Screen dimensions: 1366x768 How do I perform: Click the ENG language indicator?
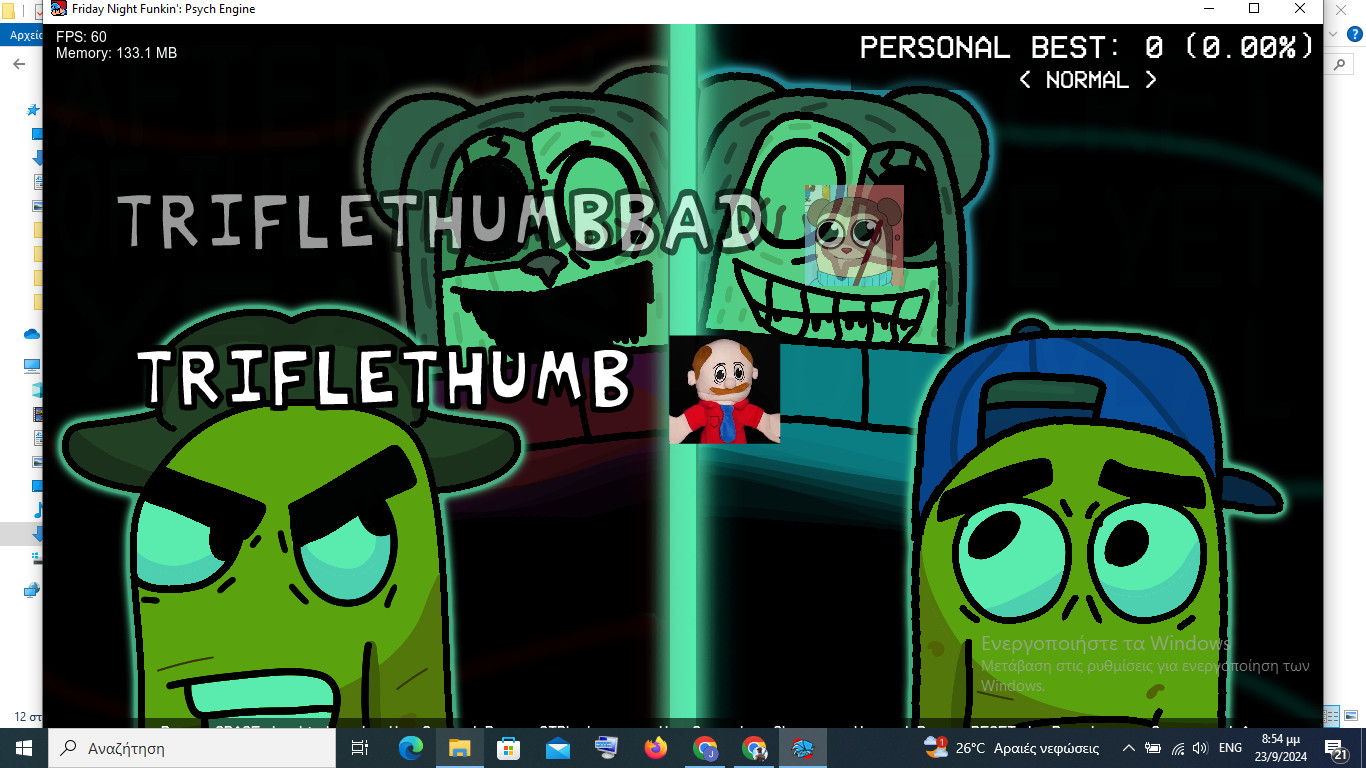tap(1230, 748)
